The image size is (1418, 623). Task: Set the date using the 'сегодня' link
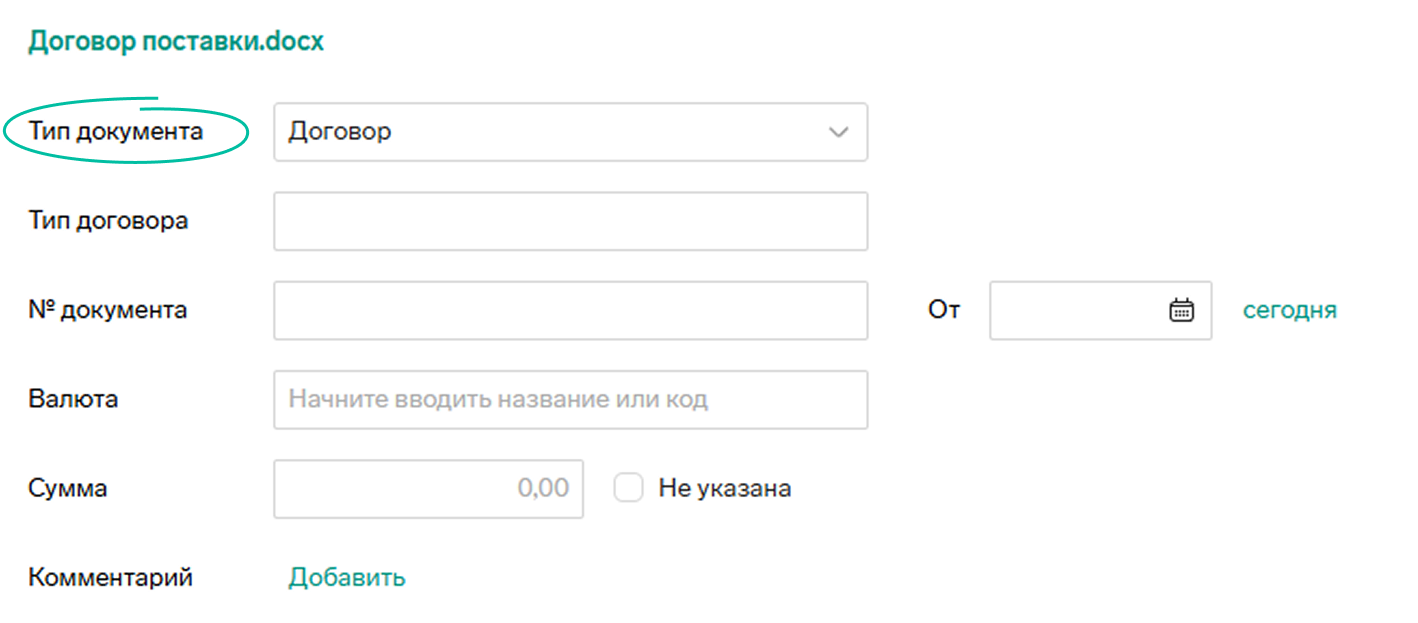[1289, 310]
